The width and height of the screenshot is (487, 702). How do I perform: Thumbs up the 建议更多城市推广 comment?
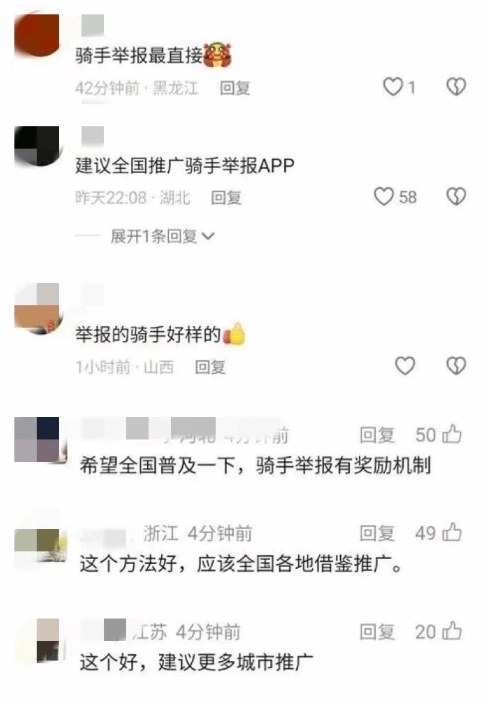point(452,631)
